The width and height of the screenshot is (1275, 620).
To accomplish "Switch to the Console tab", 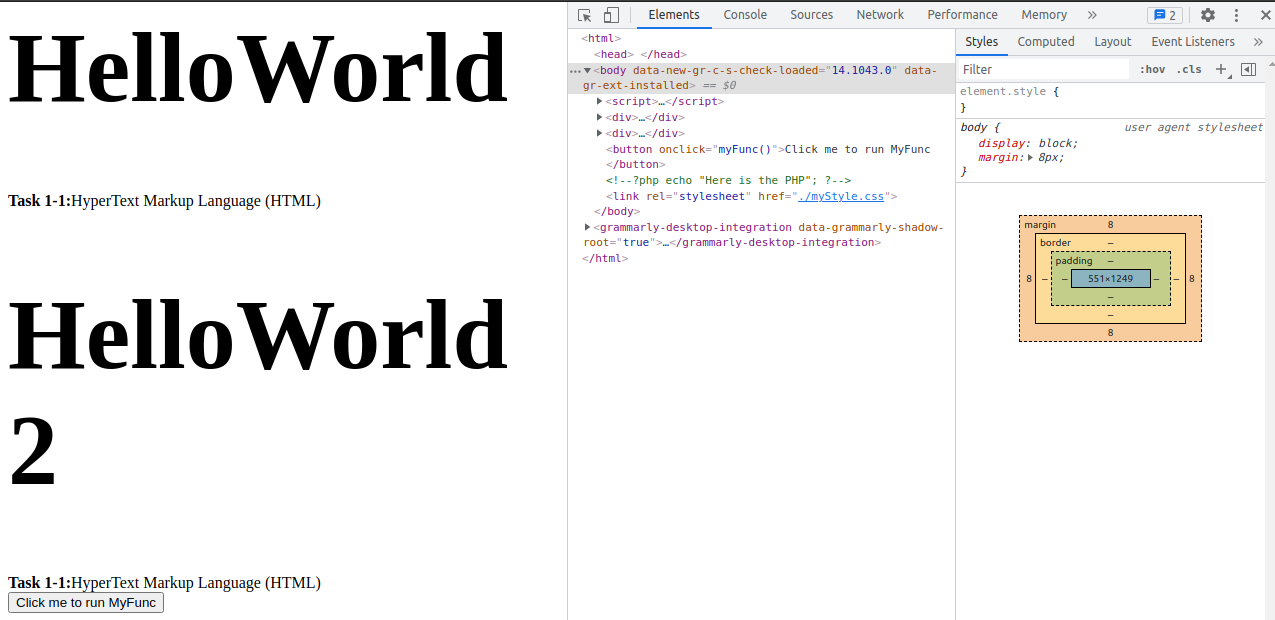I will pyautogui.click(x=745, y=15).
